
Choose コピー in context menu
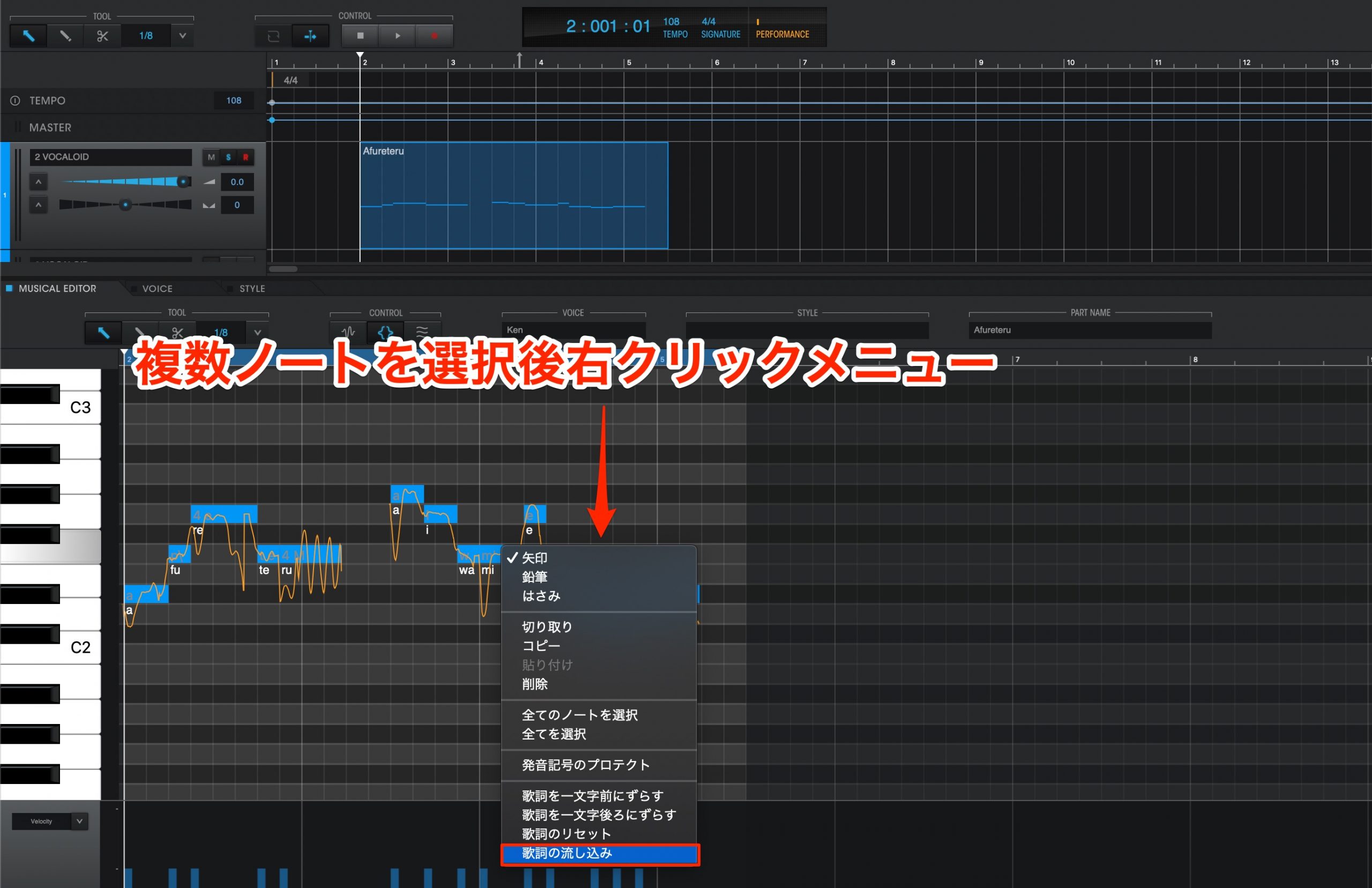(x=599, y=646)
